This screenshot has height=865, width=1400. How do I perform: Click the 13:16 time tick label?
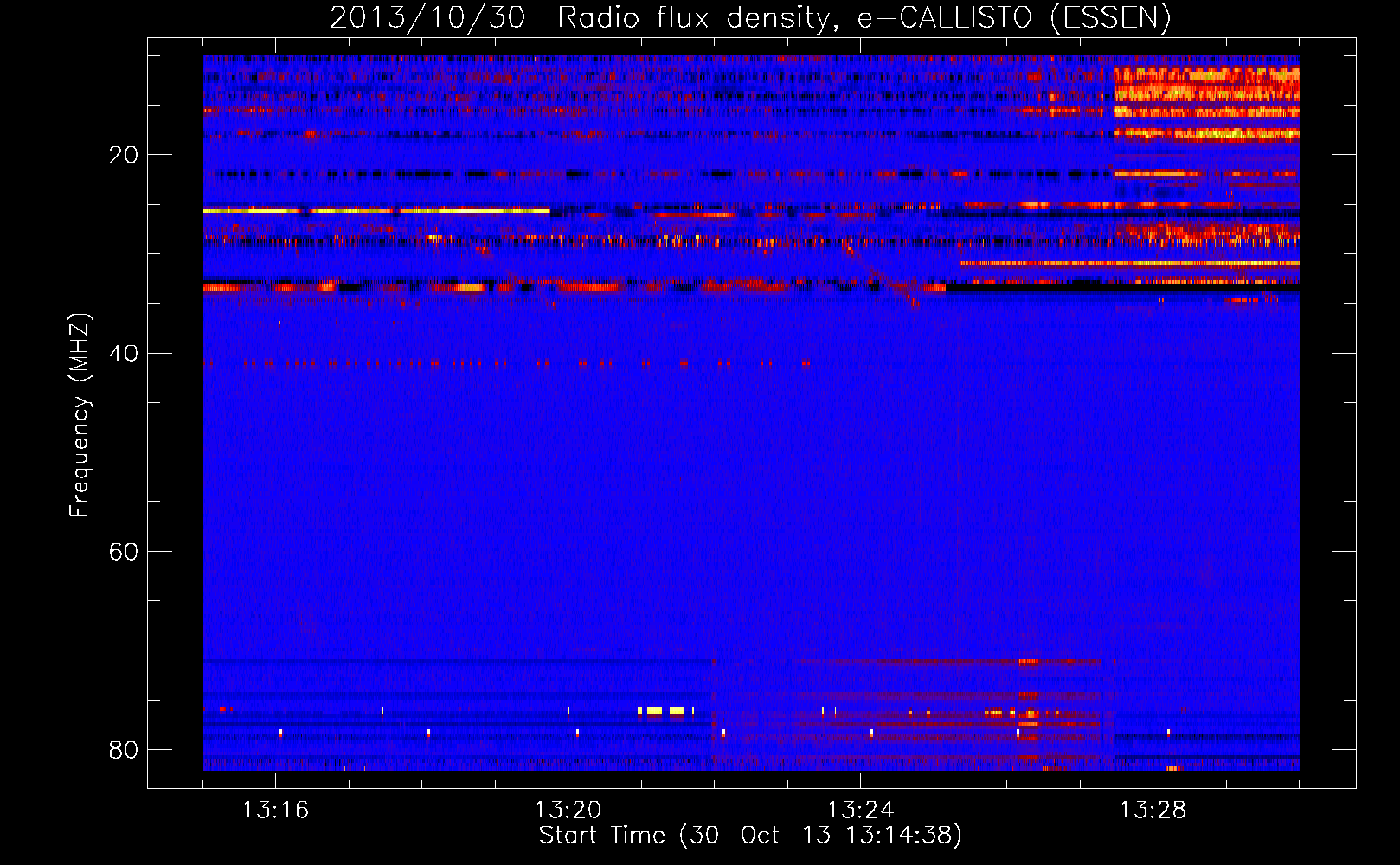pos(275,810)
